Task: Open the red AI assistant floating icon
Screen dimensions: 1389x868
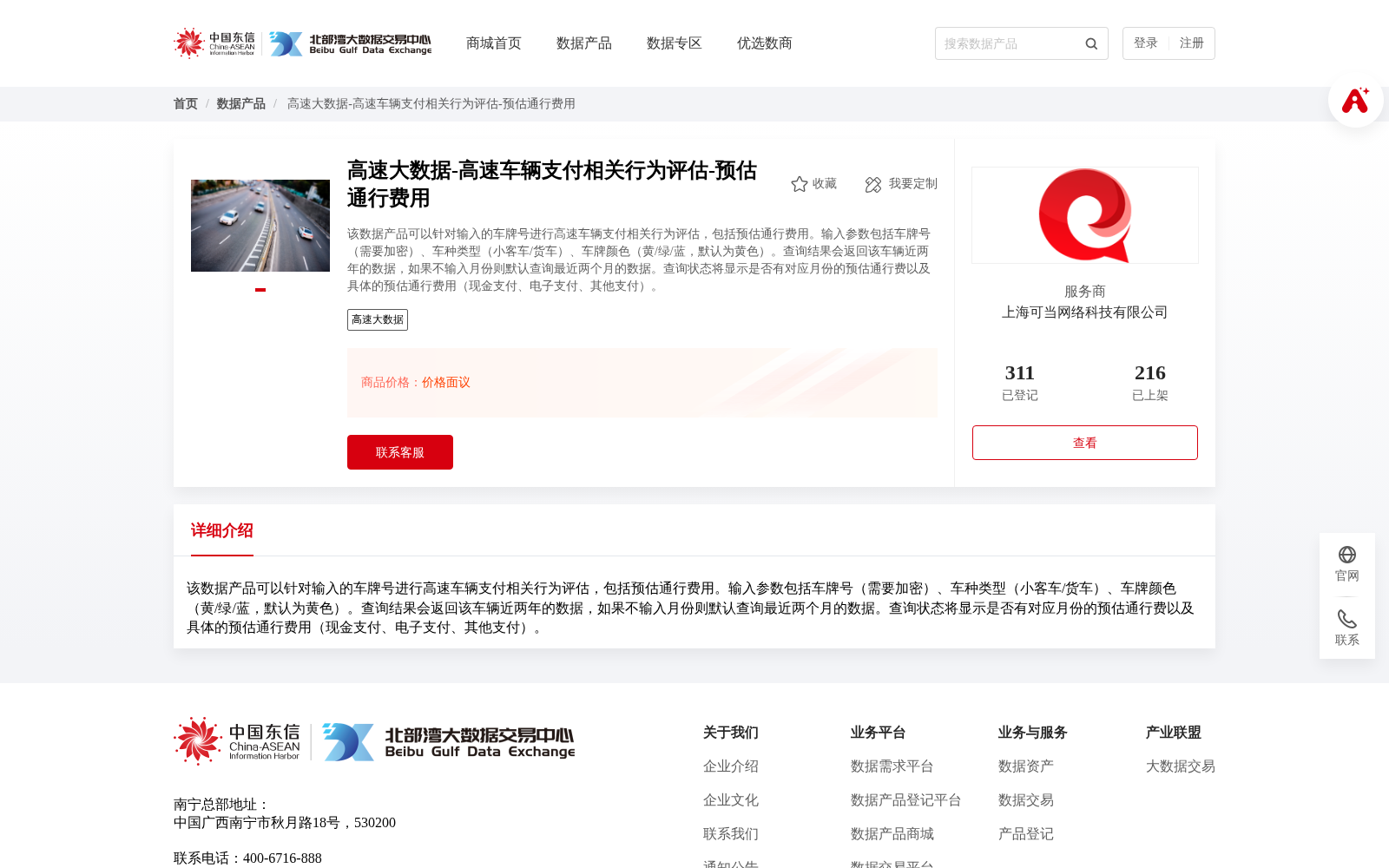Action: point(1355,100)
